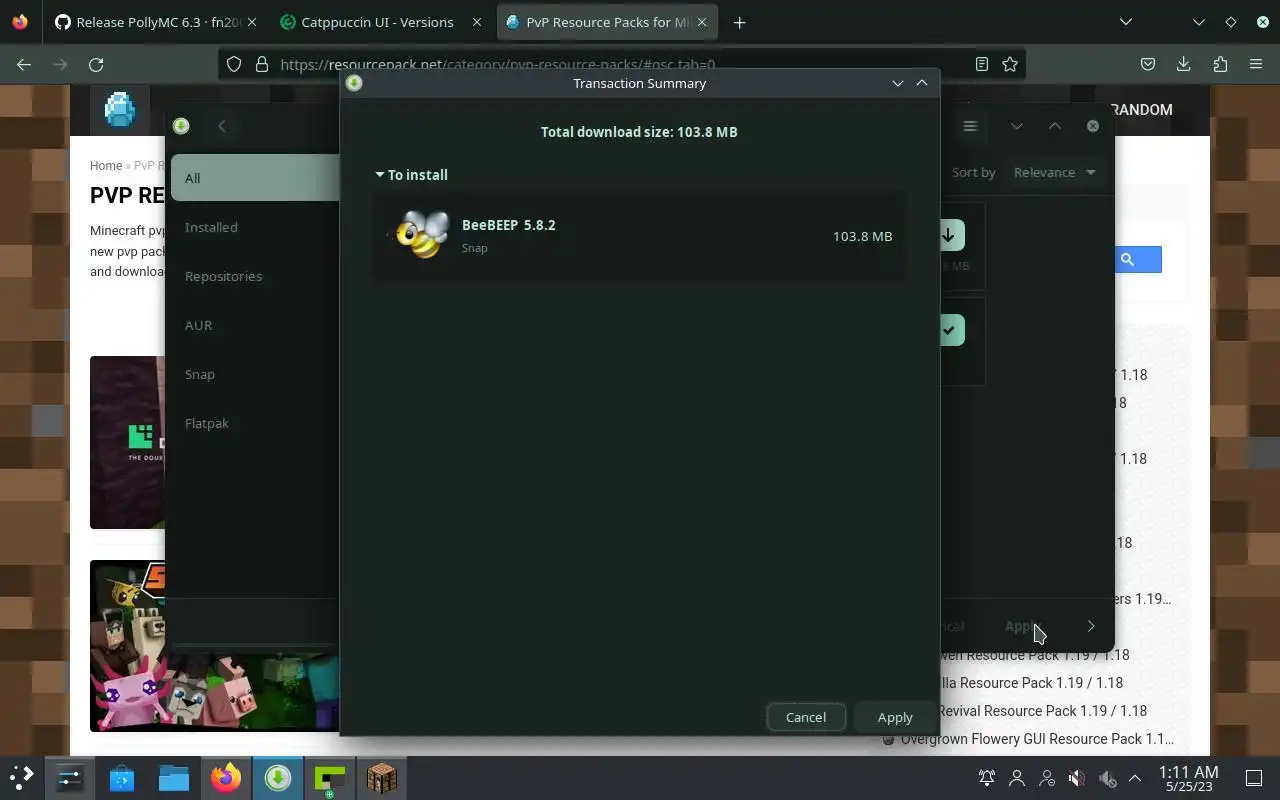The width and height of the screenshot is (1280, 800).
Task: Open the Sort by Relevance dropdown
Action: pyautogui.click(x=1054, y=172)
